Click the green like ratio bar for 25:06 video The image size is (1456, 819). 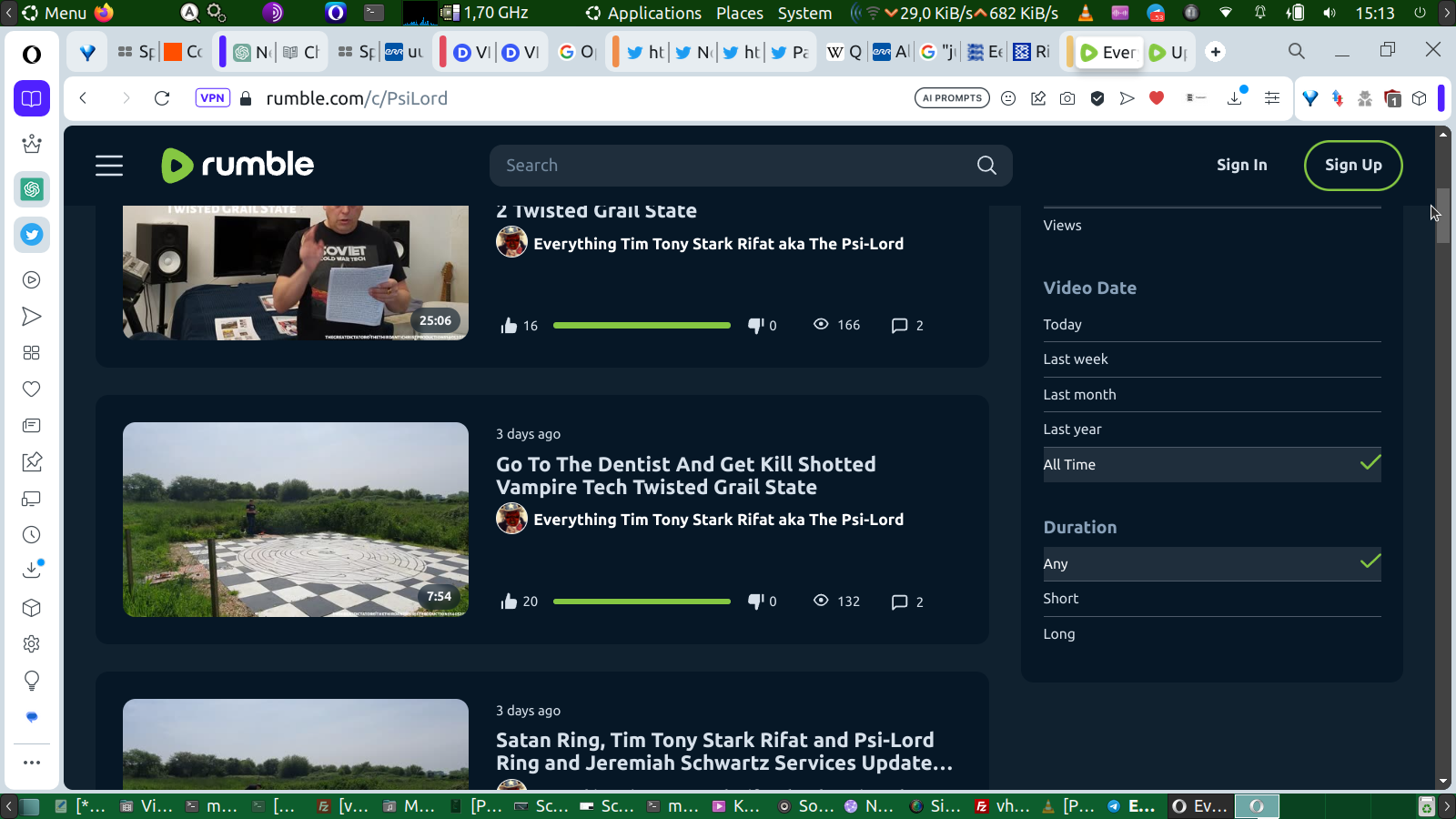point(642,325)
